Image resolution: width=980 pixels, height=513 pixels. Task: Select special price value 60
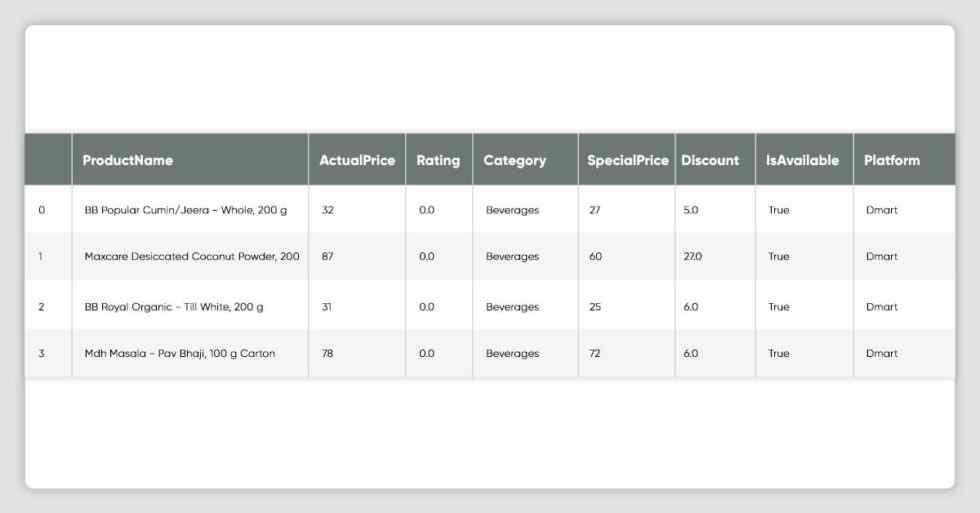pos(596,256)
